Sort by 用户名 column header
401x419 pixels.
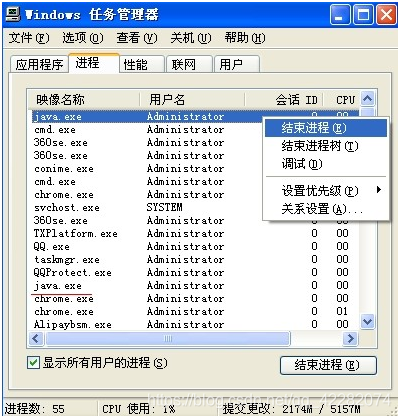tap(192, 99)
